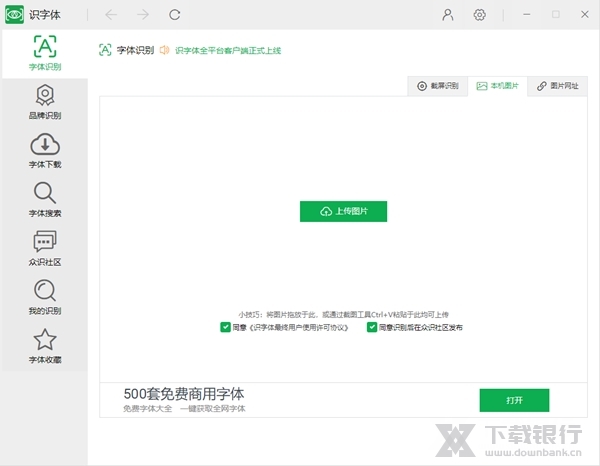This screenshot has width=600, height=466.
Task: Click the 500套免费商用字体 banner title
Action: click(184, 394)
